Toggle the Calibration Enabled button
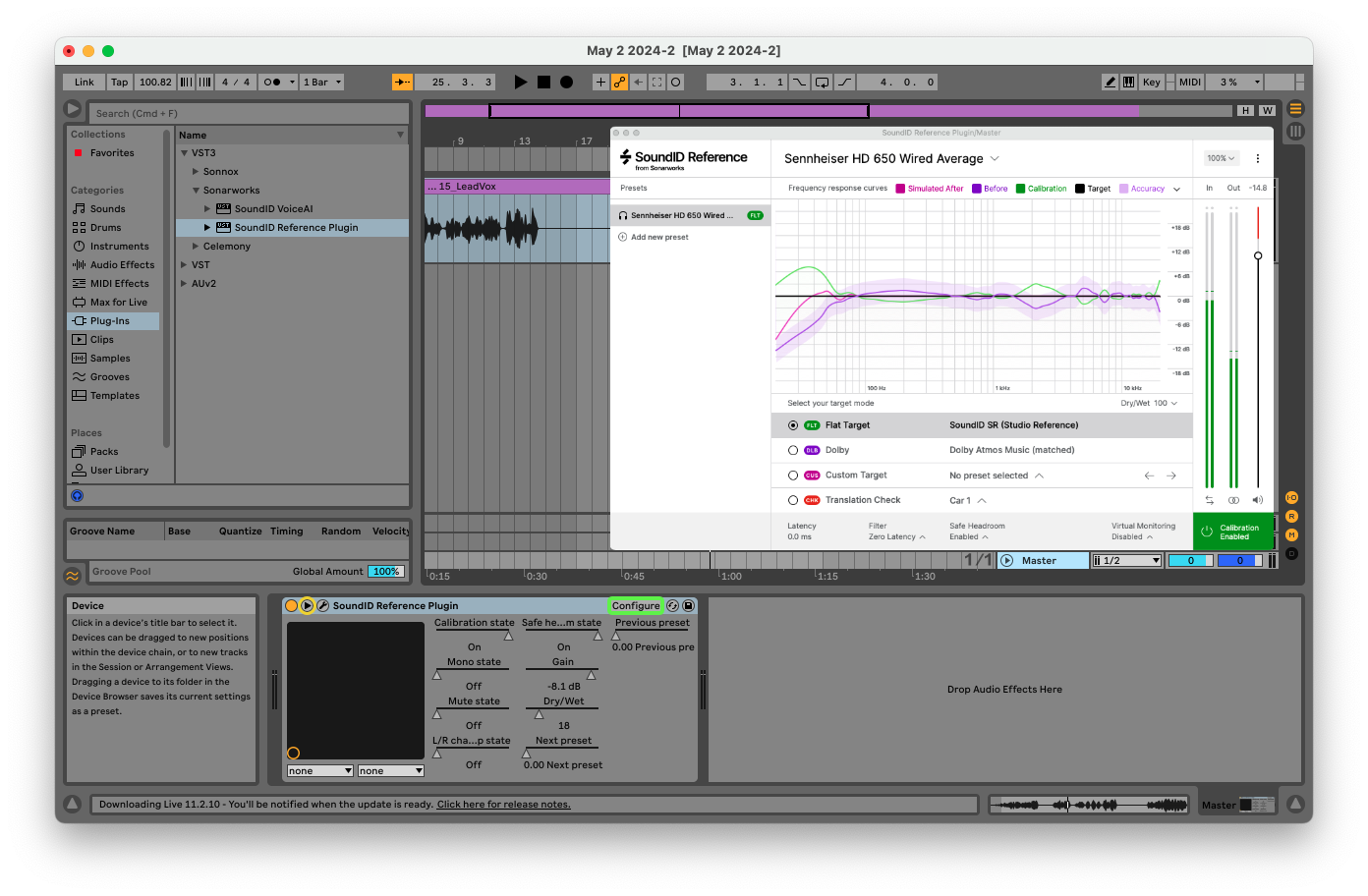 [x=1232, y=532]
